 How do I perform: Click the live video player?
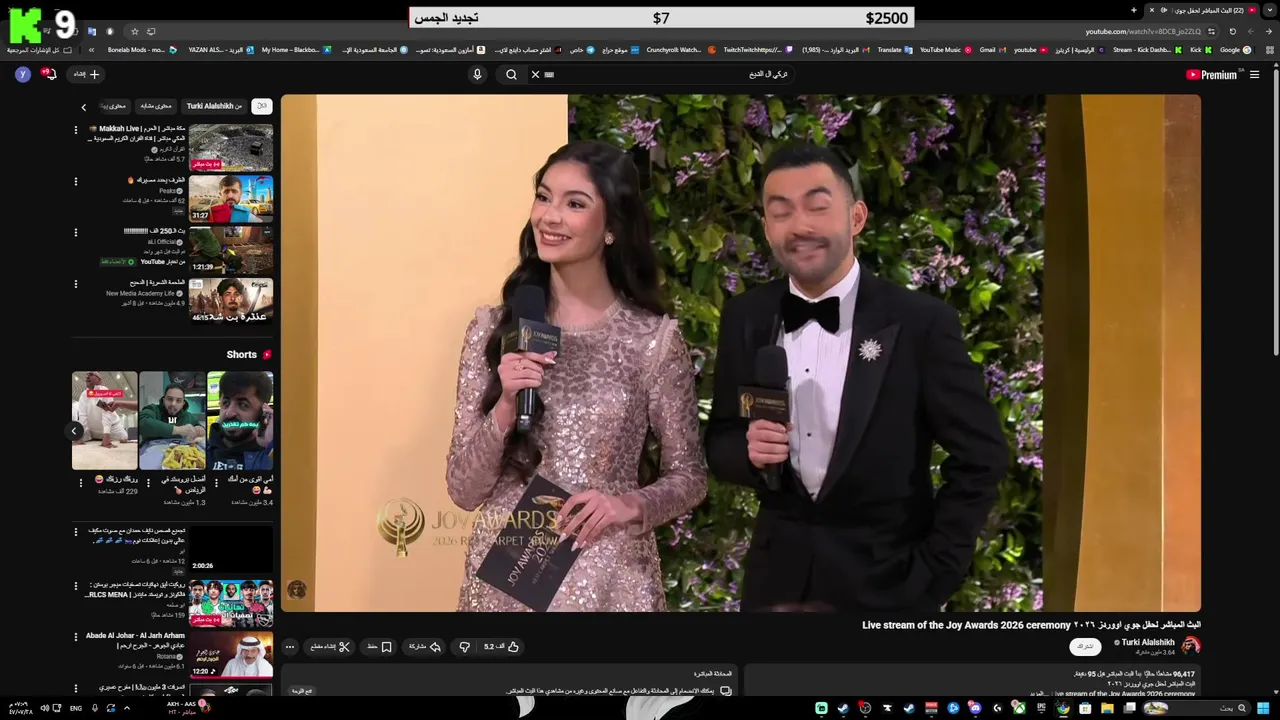741,353
